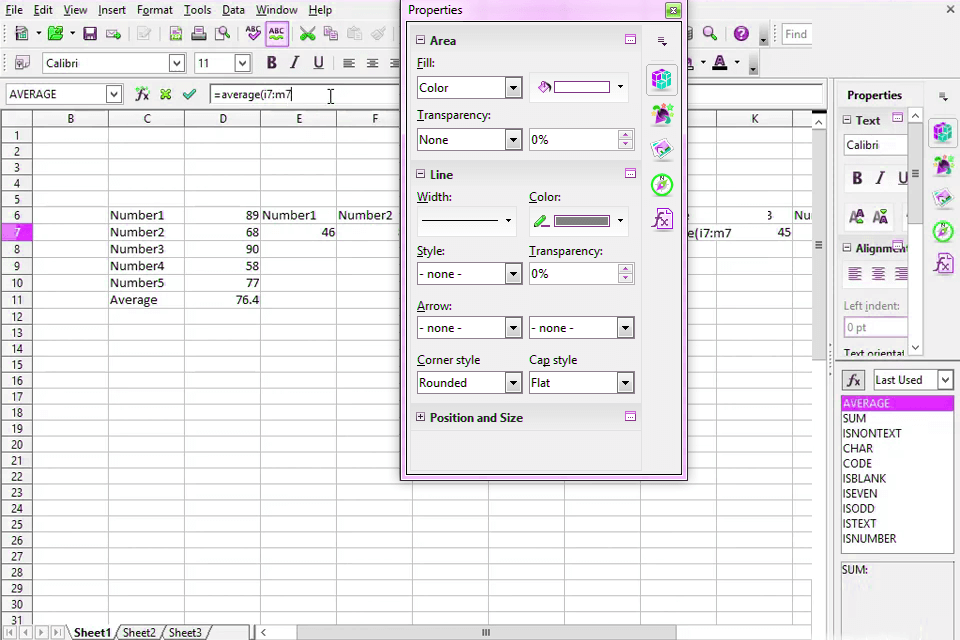Toggle AutoSpellcheck in the standard toolbar
Screen dimensions: 960x640
(277, 34)
